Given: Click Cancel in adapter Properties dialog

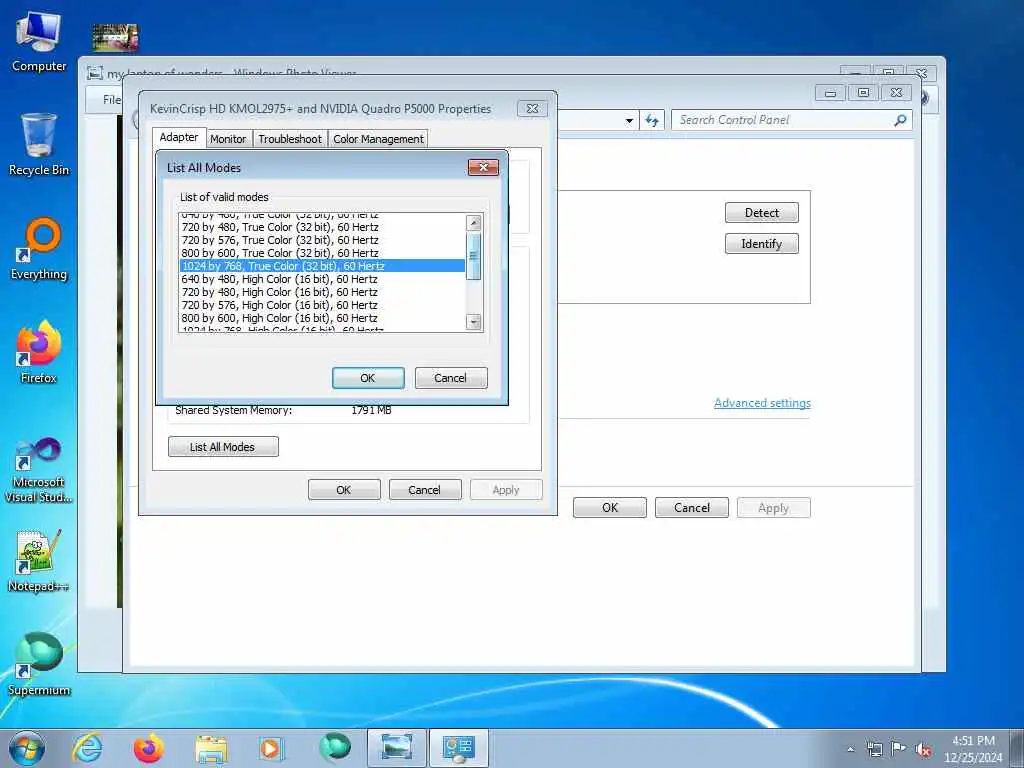Looking at the screenshot, I should 424,490.
